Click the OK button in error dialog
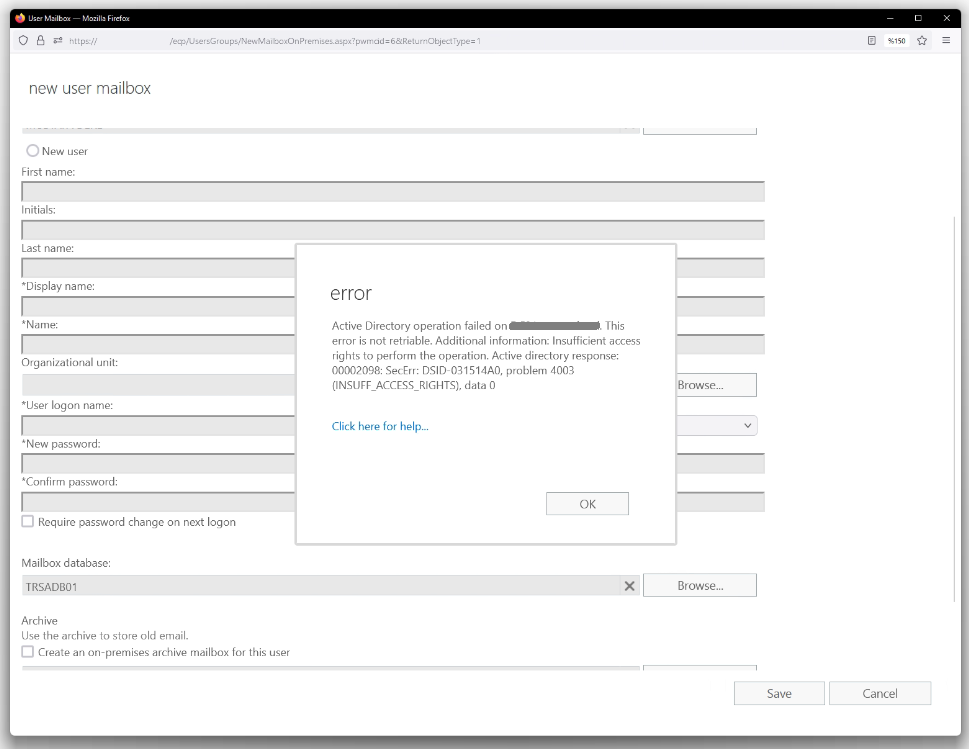This screenshot has height=749, width=969. click(587, 504)
